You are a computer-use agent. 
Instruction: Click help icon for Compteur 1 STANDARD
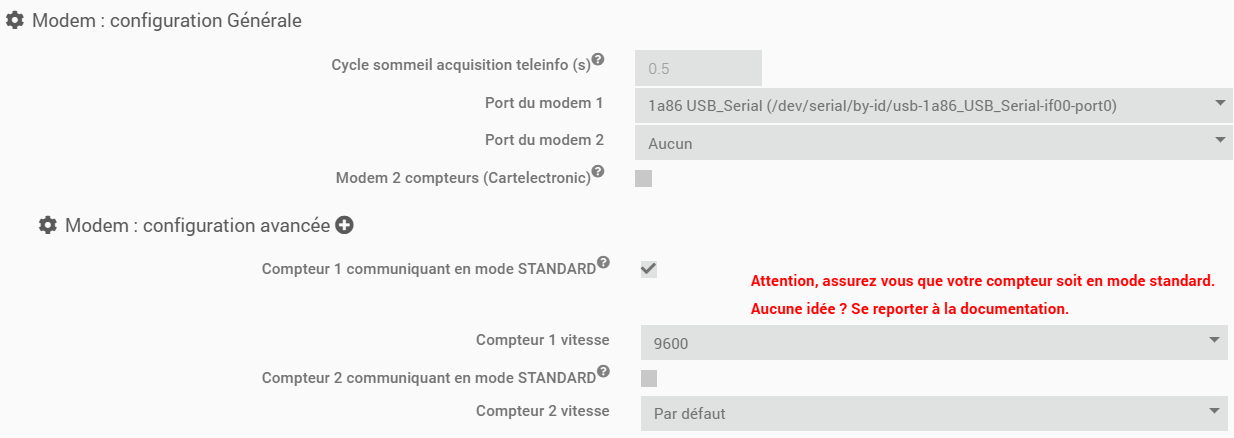point(603,264)
